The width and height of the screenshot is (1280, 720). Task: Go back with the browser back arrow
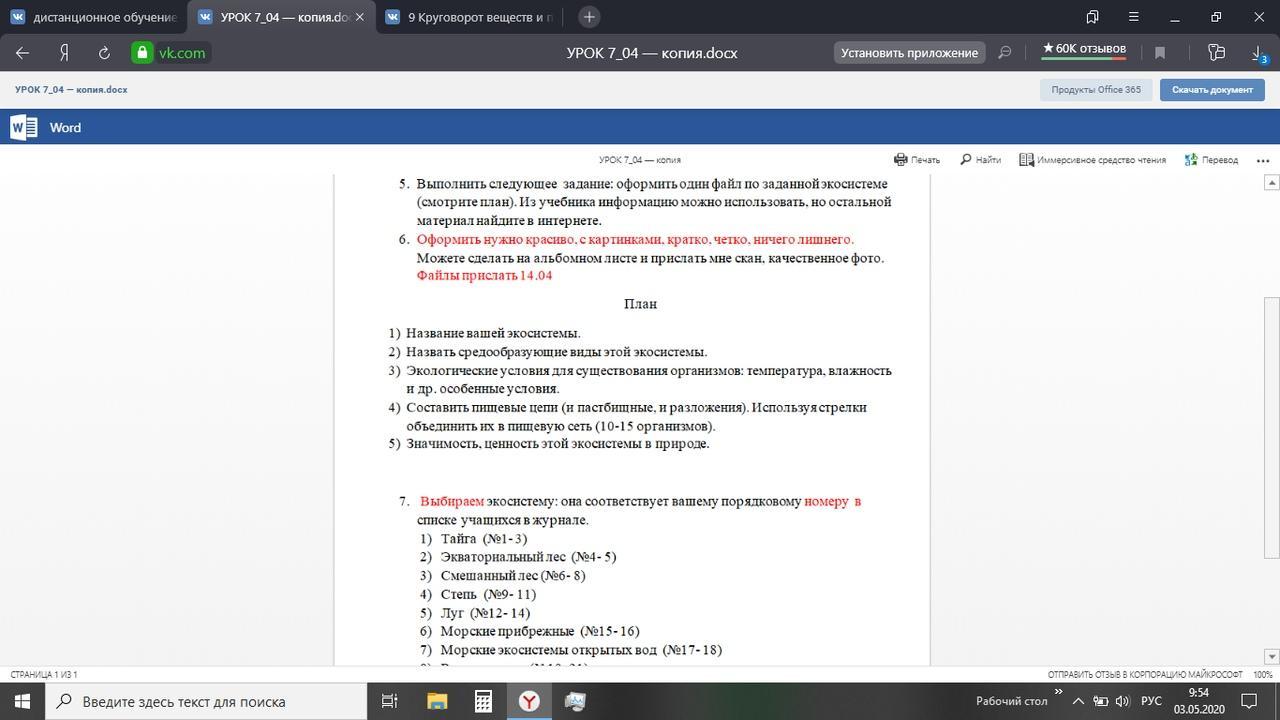pos(23,53)
